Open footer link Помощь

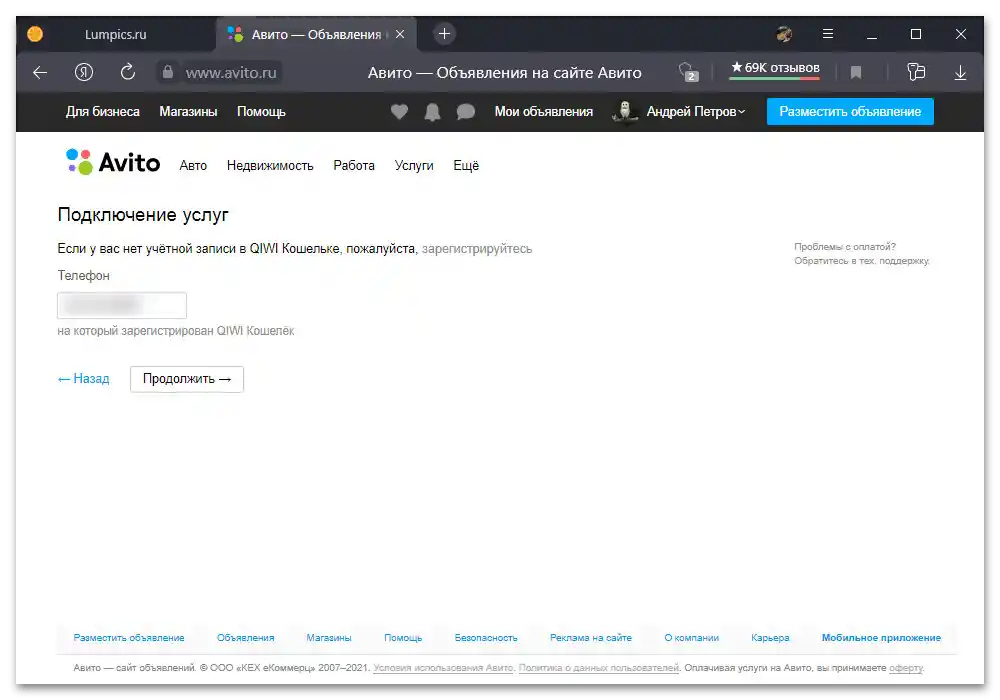[403, 638]
